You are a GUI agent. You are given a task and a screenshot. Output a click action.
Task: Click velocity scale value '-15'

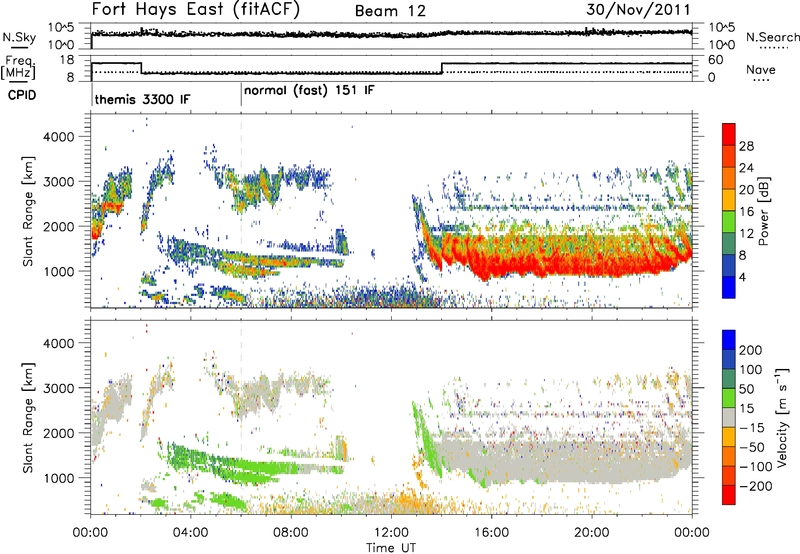pyautogui.click(x=752, y=427)
